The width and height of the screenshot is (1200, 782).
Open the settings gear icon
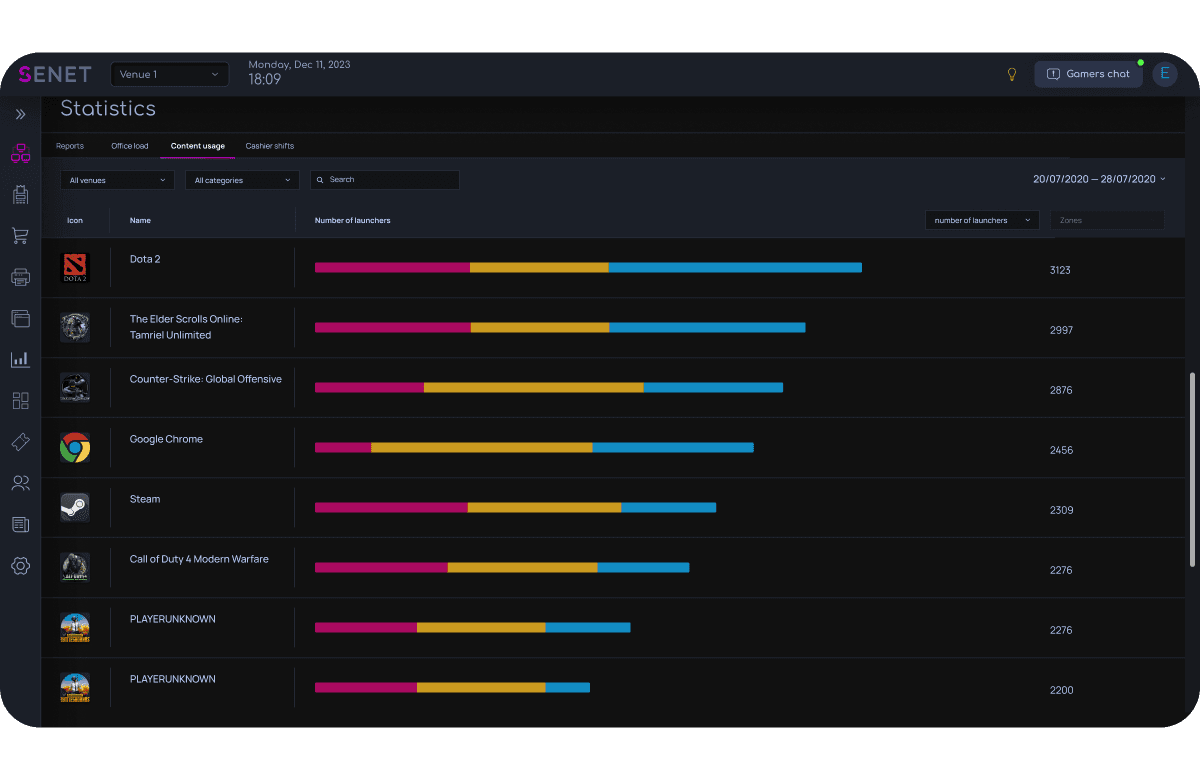tap(20, 566)
